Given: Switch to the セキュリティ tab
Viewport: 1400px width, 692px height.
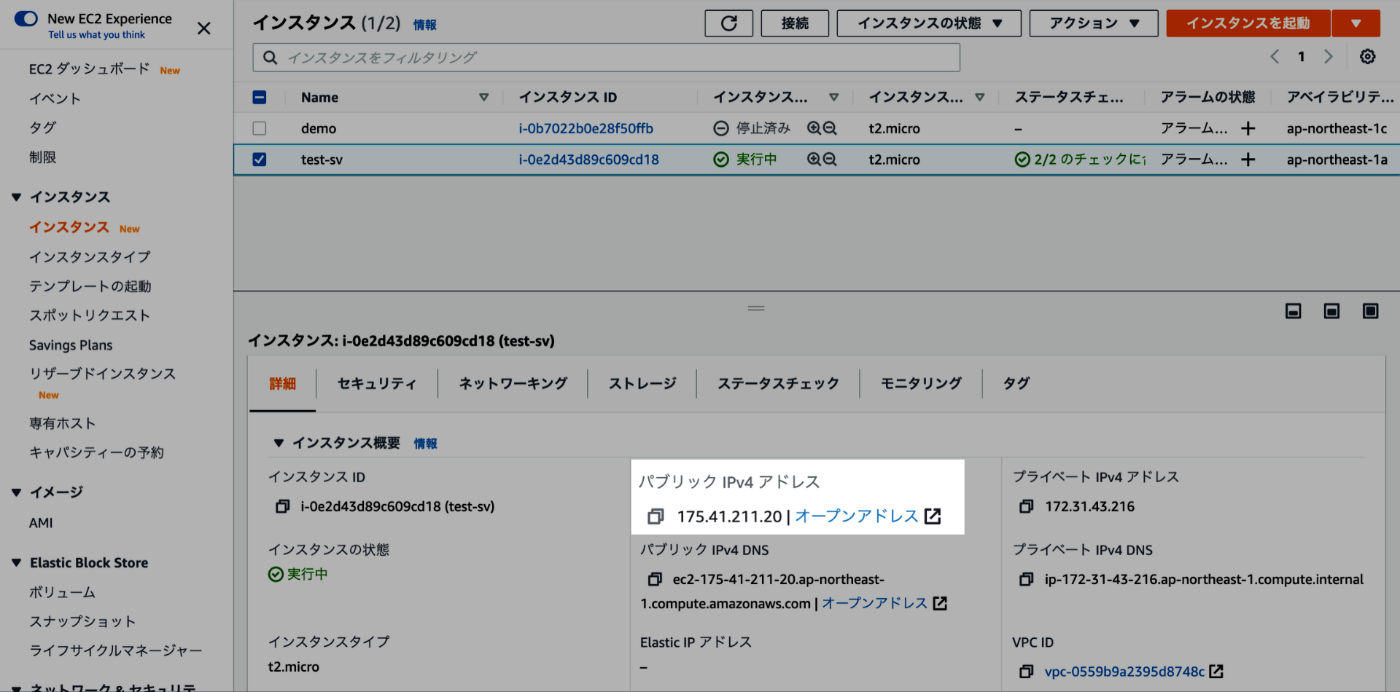Looking at the screenshot, I should (377, 383).
